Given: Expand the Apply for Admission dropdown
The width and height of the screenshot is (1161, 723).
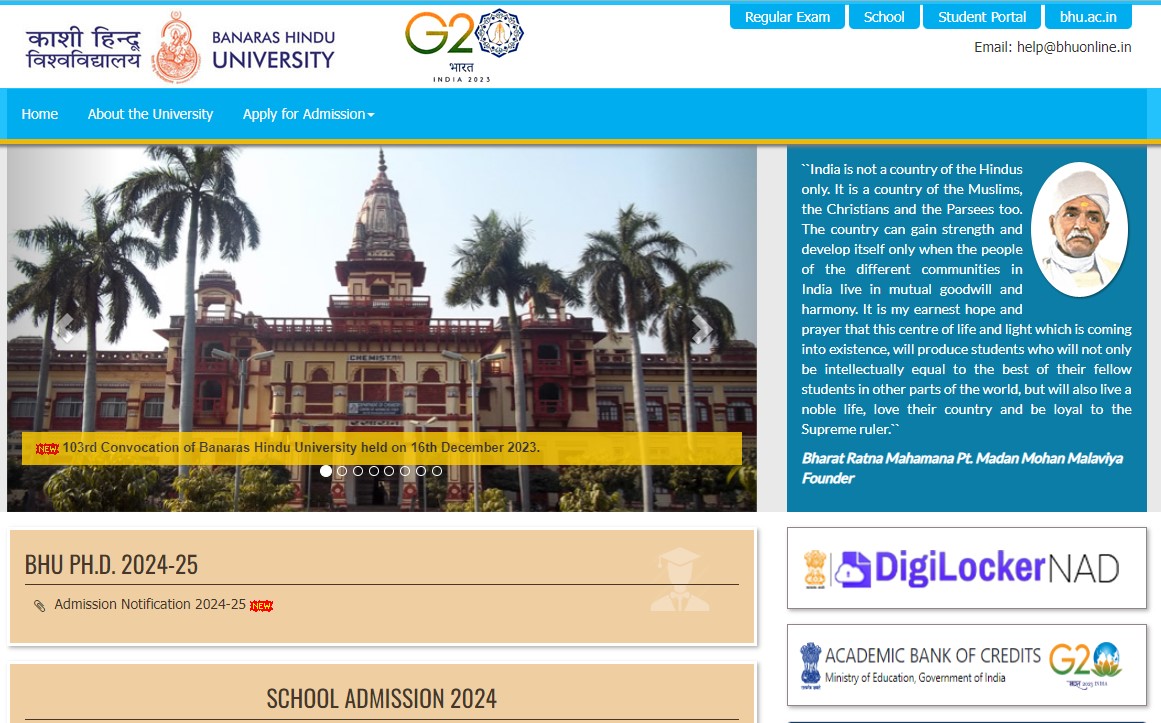Looking at the screenshot, I should pos(308,114).
